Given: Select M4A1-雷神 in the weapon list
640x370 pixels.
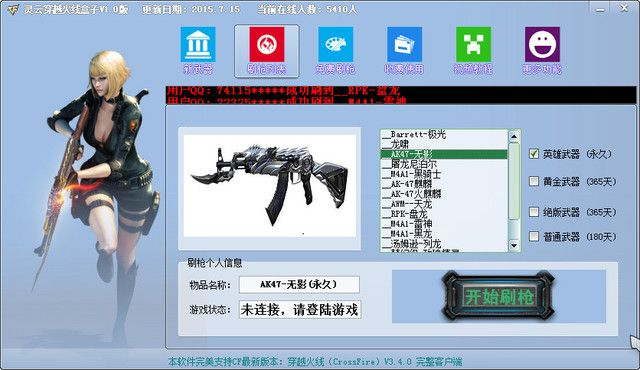Looking at the screenshot, I should 444,224.
